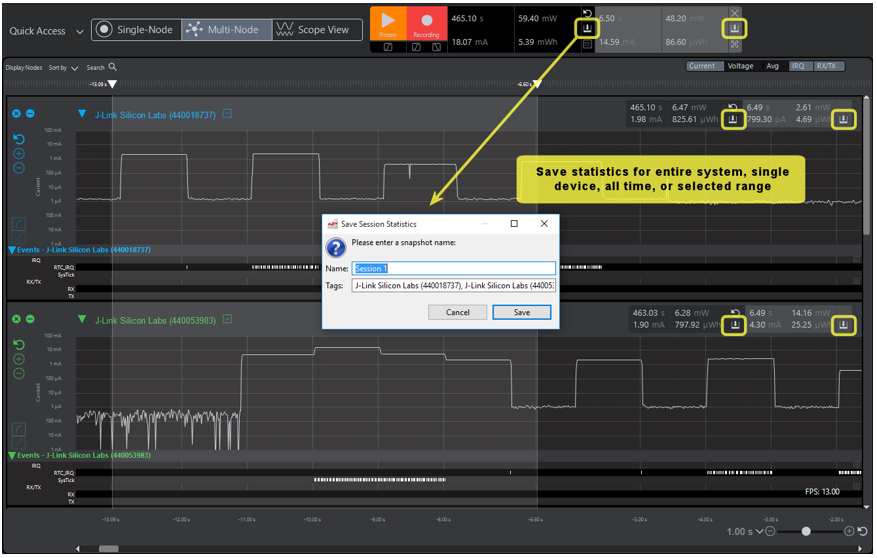Click the orange Frozen play button
Viewport: 877px width, 558px height.
[389, 22]
